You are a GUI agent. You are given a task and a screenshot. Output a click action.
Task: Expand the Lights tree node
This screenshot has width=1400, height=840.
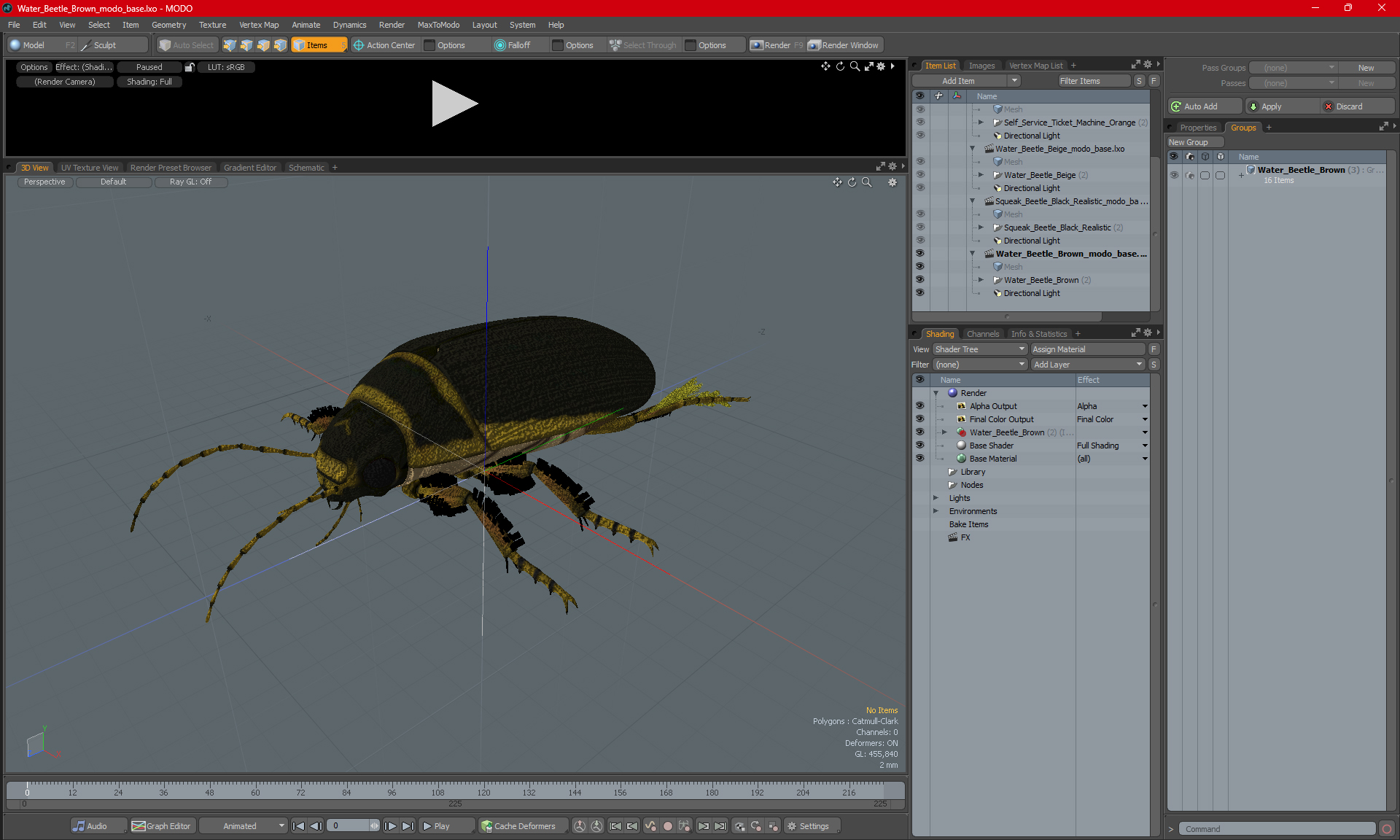point(936,498)
